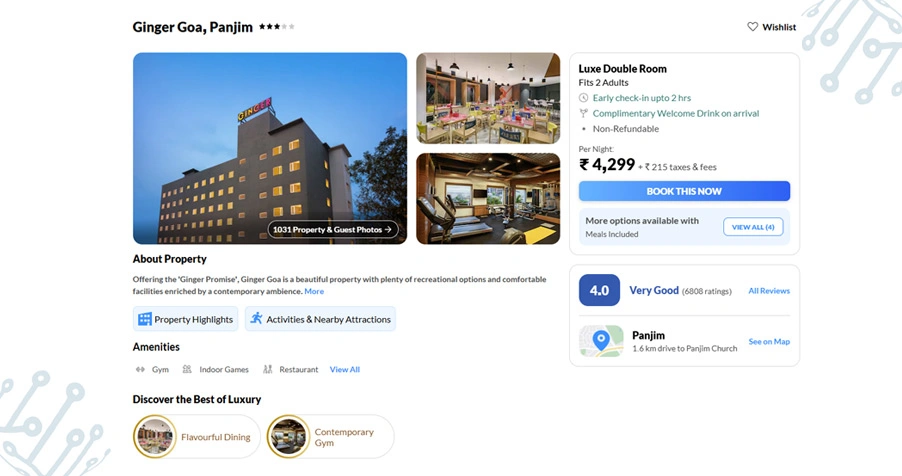Expand amenities with View All link
Screen dimensions: 902x476
pyautogui.click(x=345, y=370)
